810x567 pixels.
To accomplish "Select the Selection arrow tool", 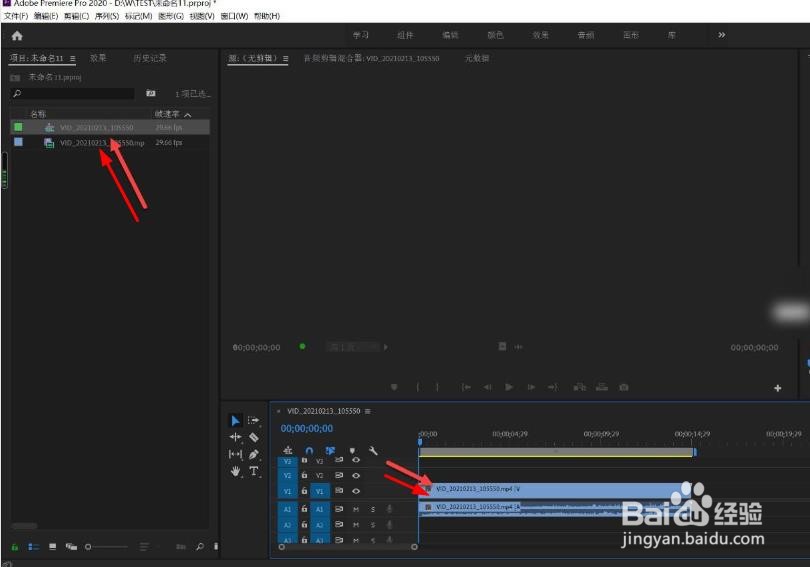I will coord(235,420).
